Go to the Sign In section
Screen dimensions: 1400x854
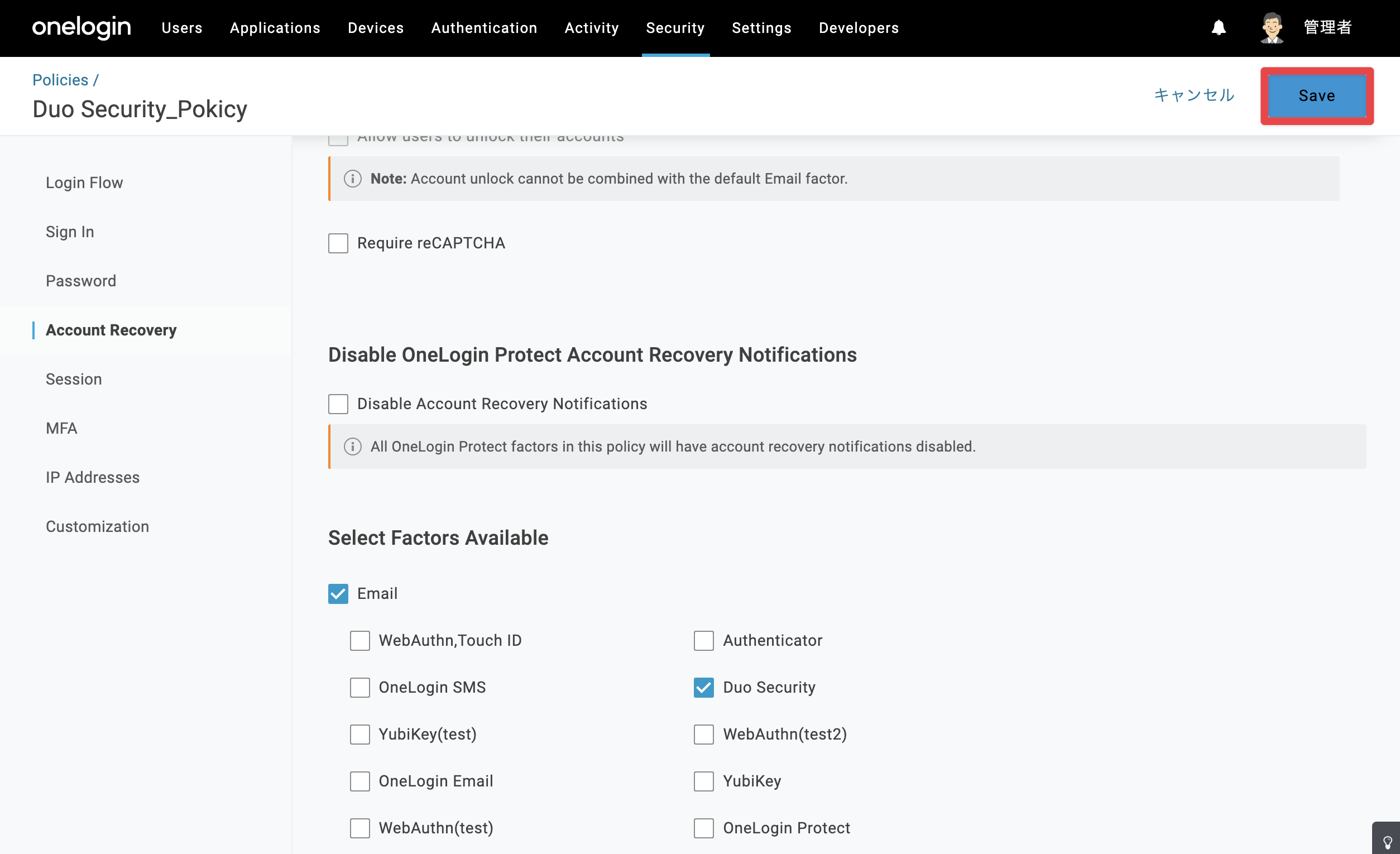pos(70,232)
